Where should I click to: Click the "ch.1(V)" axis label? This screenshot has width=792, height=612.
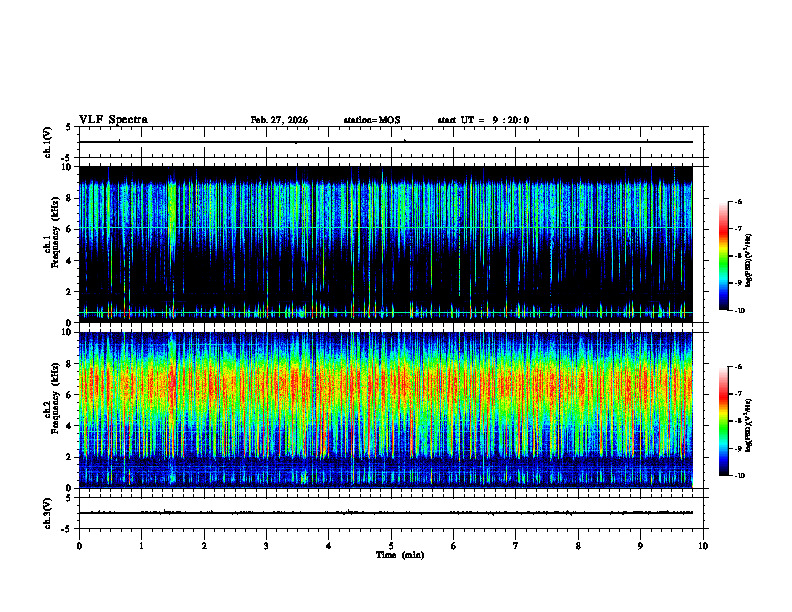47,142
